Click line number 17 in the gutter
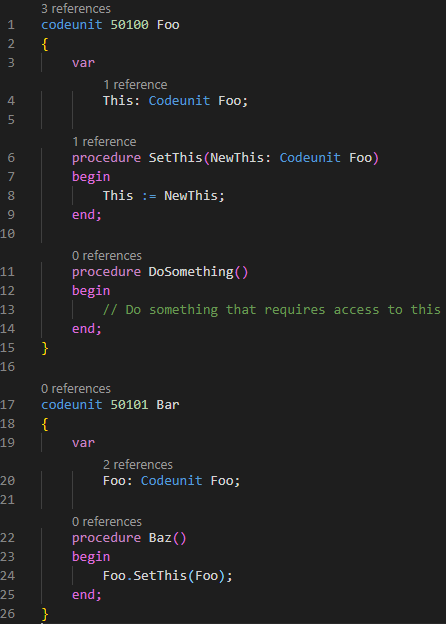 tap(8, 405)
